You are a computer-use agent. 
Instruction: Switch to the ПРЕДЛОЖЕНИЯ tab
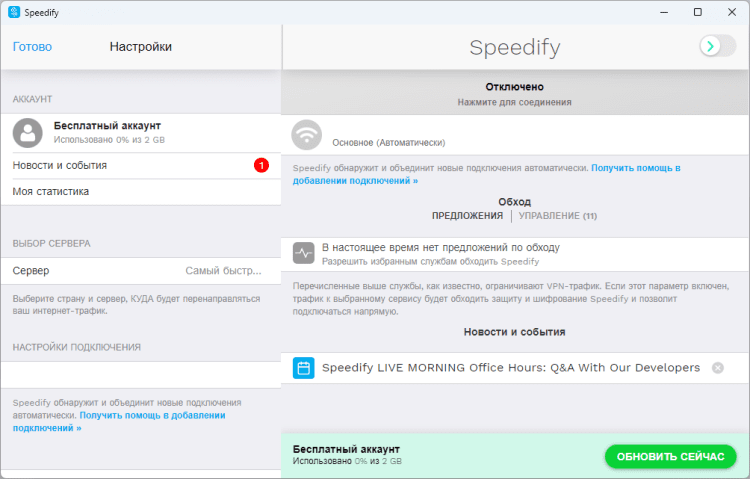[x=467, y=216]
